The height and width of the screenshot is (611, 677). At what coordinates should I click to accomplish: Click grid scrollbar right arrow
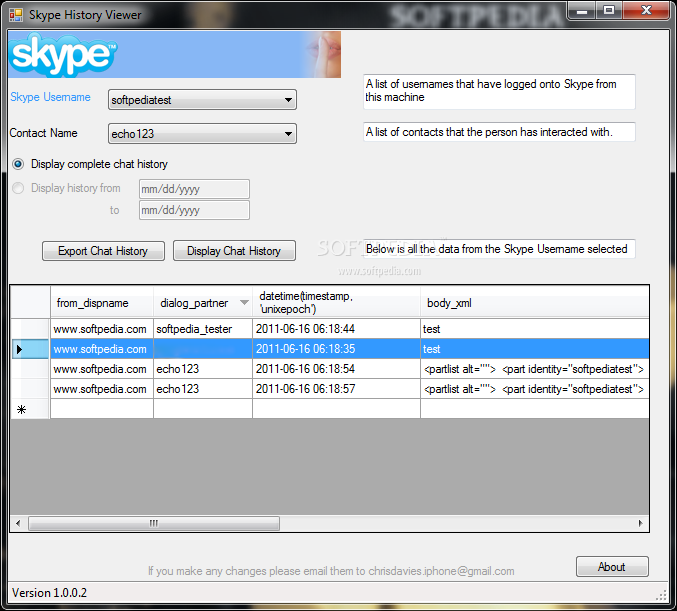pos(640,523)
